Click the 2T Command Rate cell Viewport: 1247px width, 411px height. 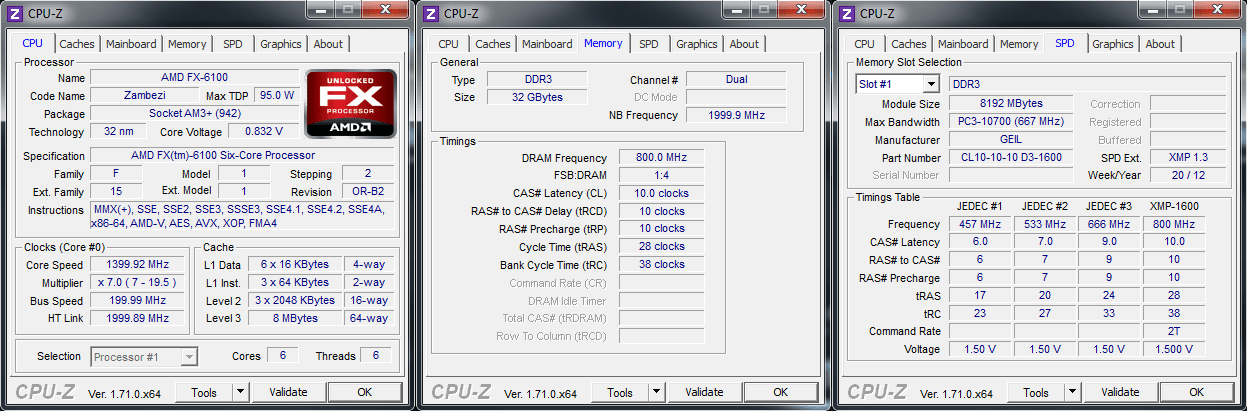(1174, 332)
